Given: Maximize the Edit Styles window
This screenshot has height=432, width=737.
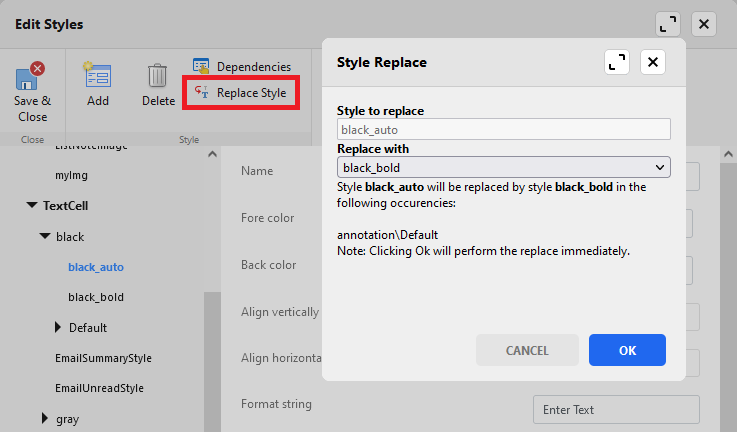Looking at the screenshot, I should click(x=668, y=24).
